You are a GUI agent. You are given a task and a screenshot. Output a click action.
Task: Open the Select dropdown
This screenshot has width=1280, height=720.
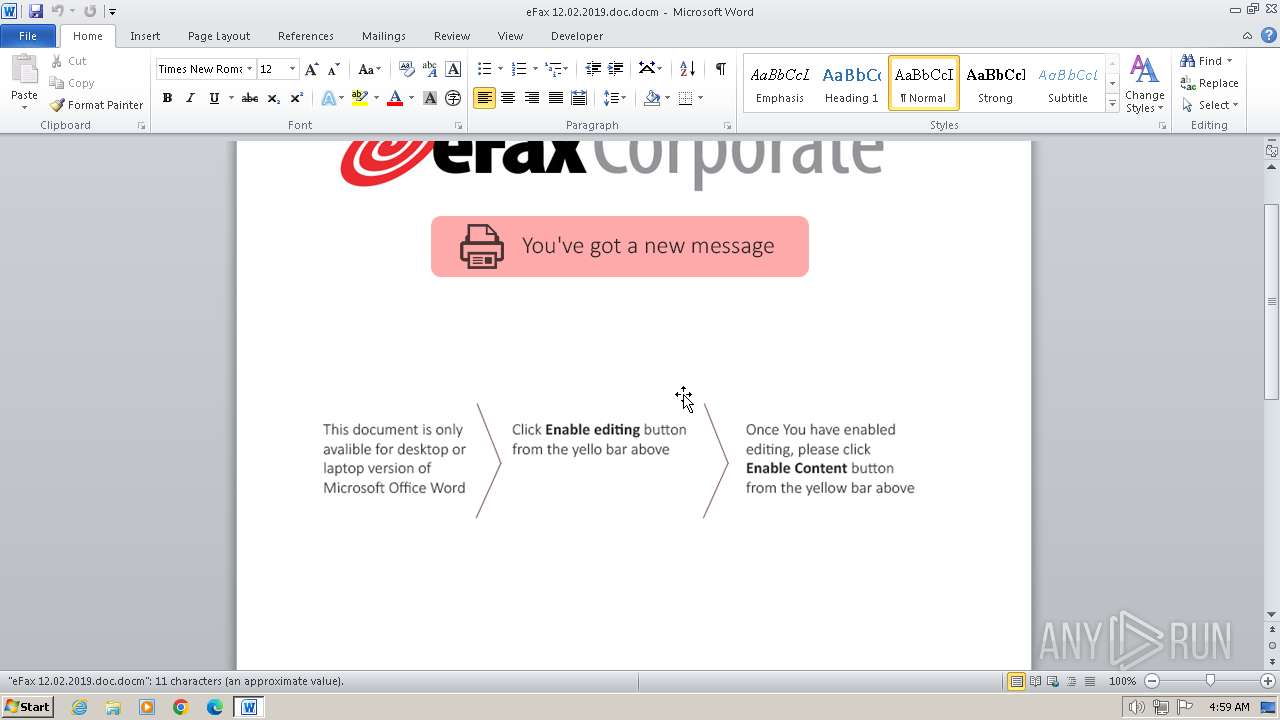coord(1210,105)
